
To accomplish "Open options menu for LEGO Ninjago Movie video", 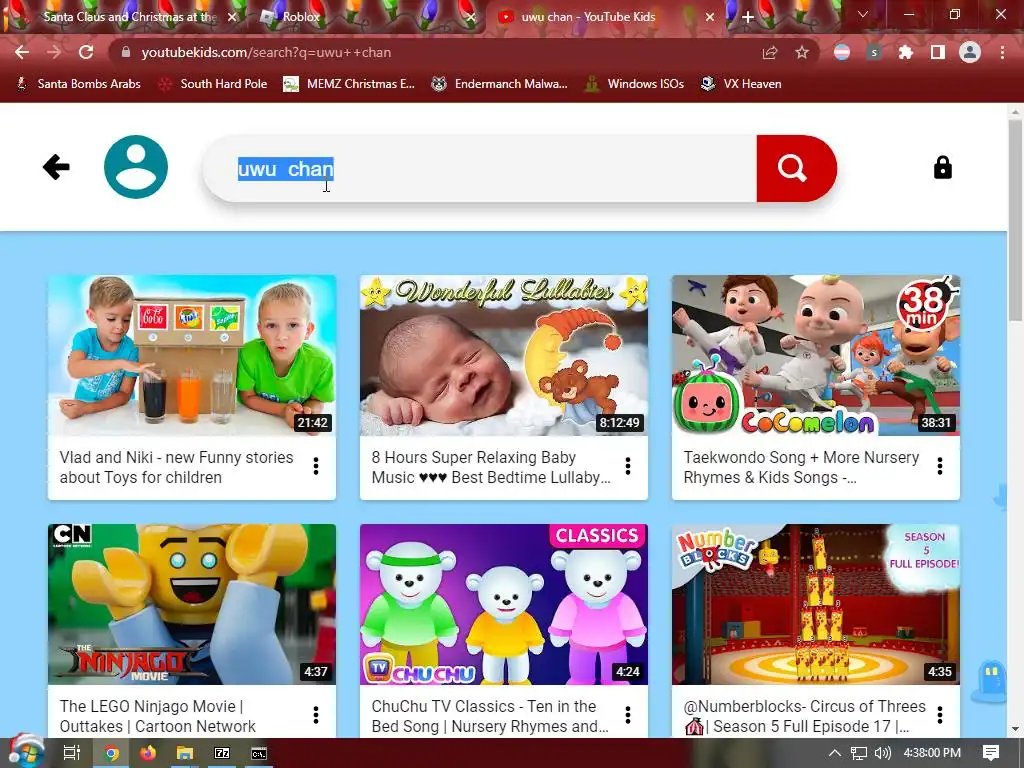I will [316, 715].
